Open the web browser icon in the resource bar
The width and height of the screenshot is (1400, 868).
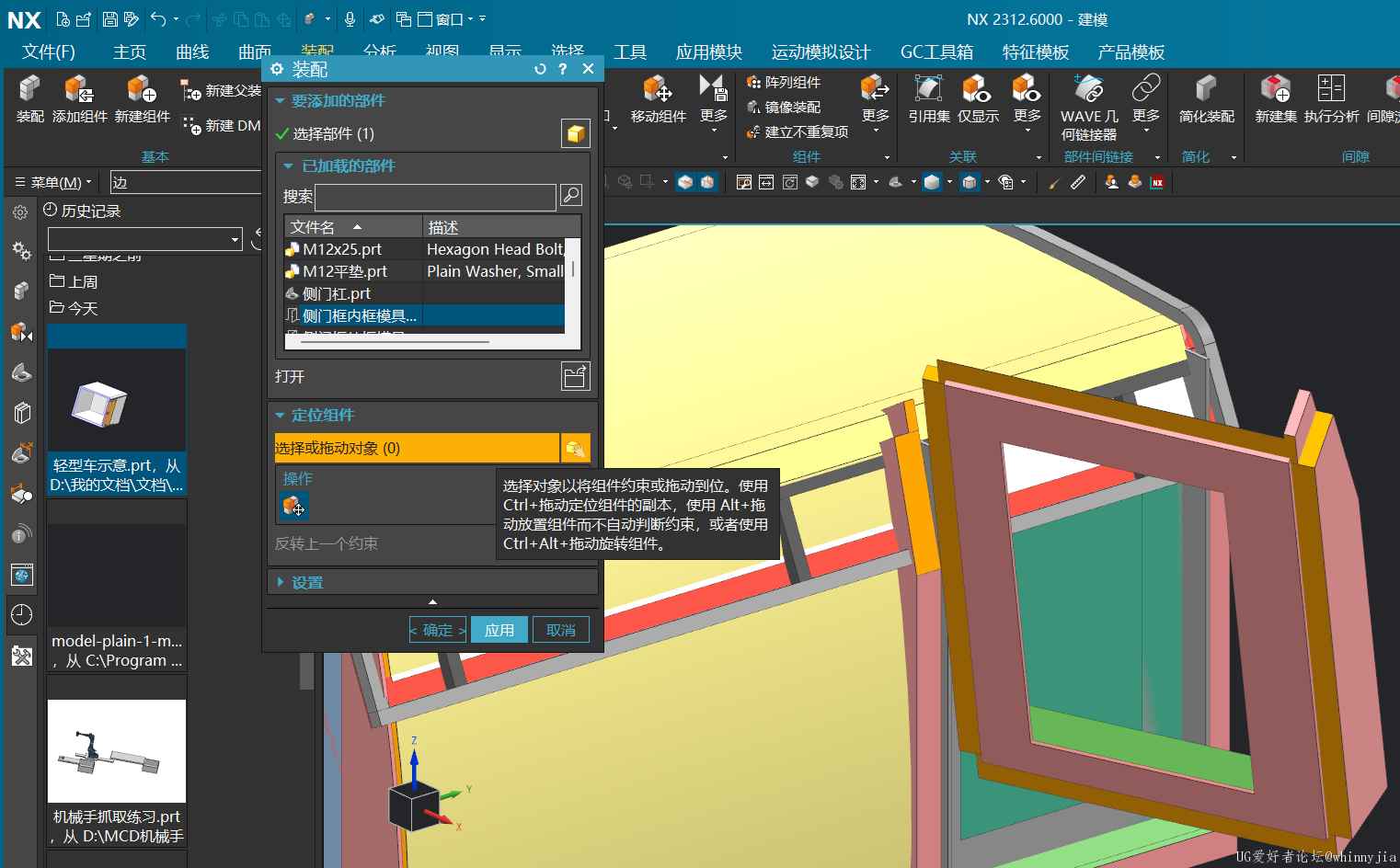click(22, 575)
